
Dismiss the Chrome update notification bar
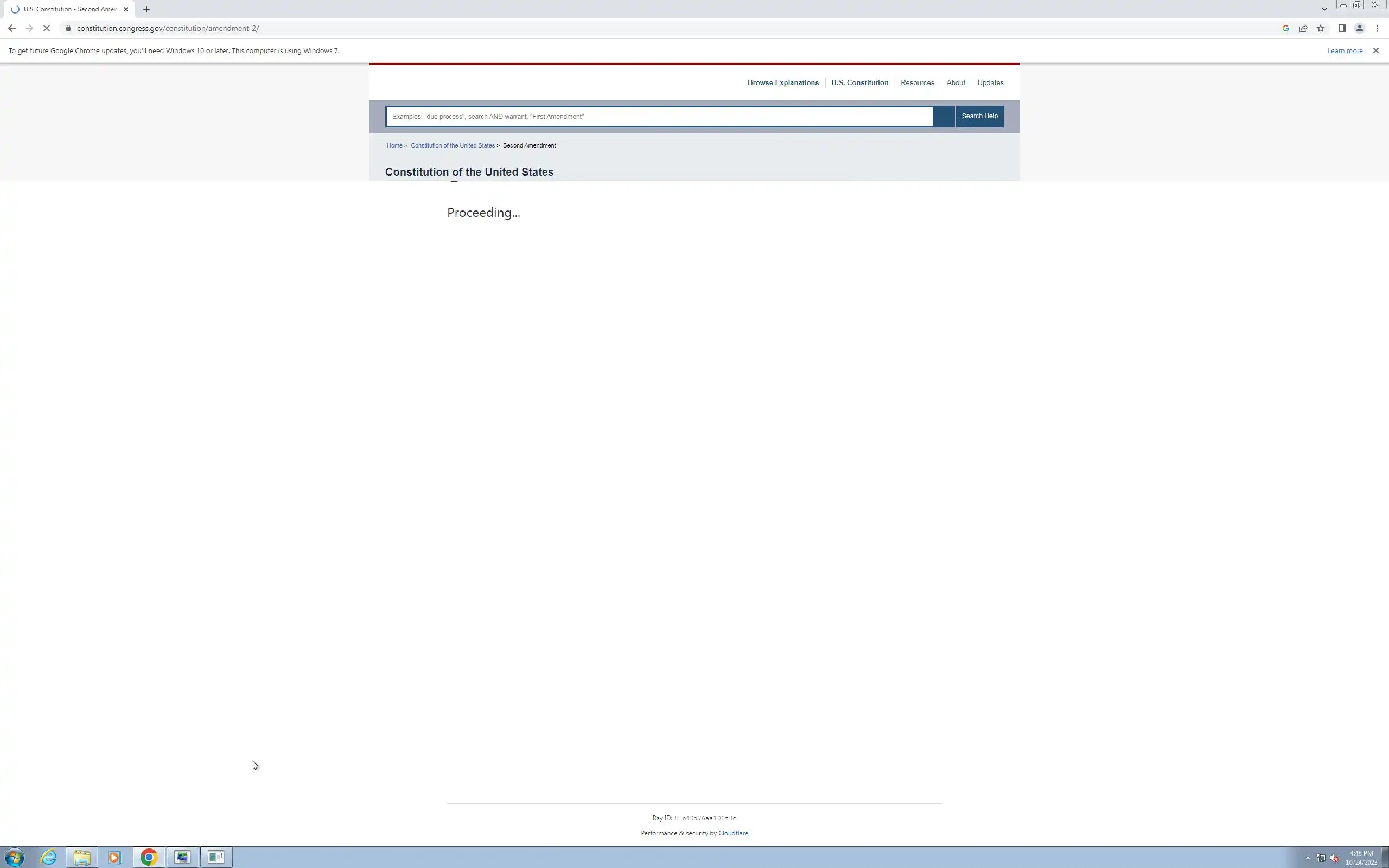pos(1375,50)
